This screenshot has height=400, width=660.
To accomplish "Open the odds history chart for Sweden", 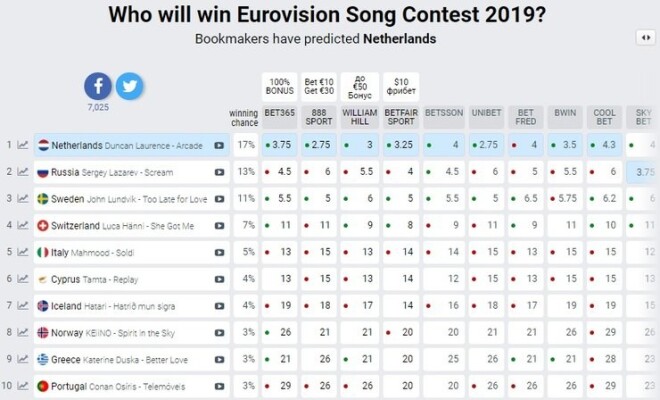I will pyautogui.click(x=22, y=198).
